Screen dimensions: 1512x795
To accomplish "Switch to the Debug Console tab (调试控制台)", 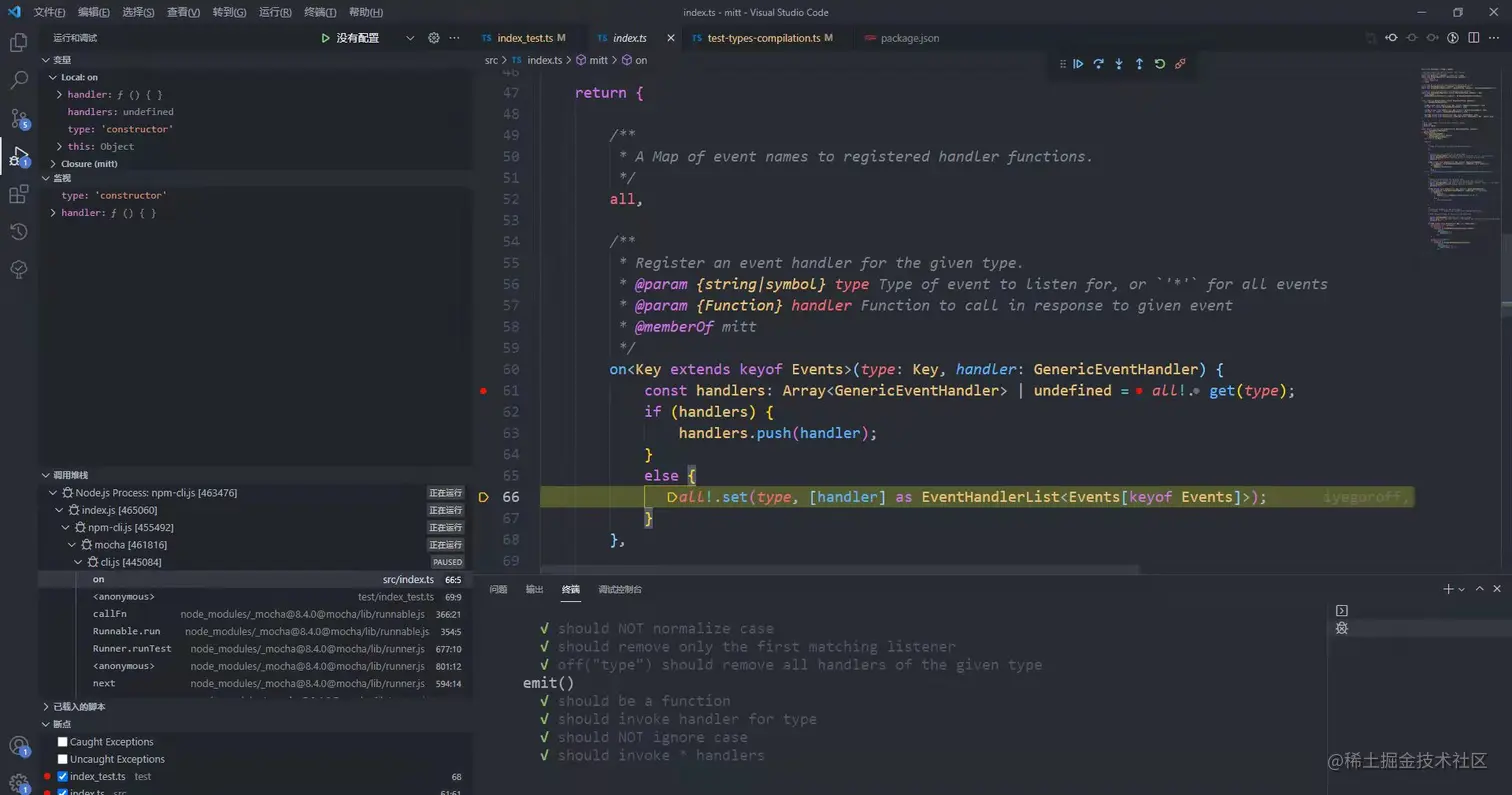I will 620,590.
